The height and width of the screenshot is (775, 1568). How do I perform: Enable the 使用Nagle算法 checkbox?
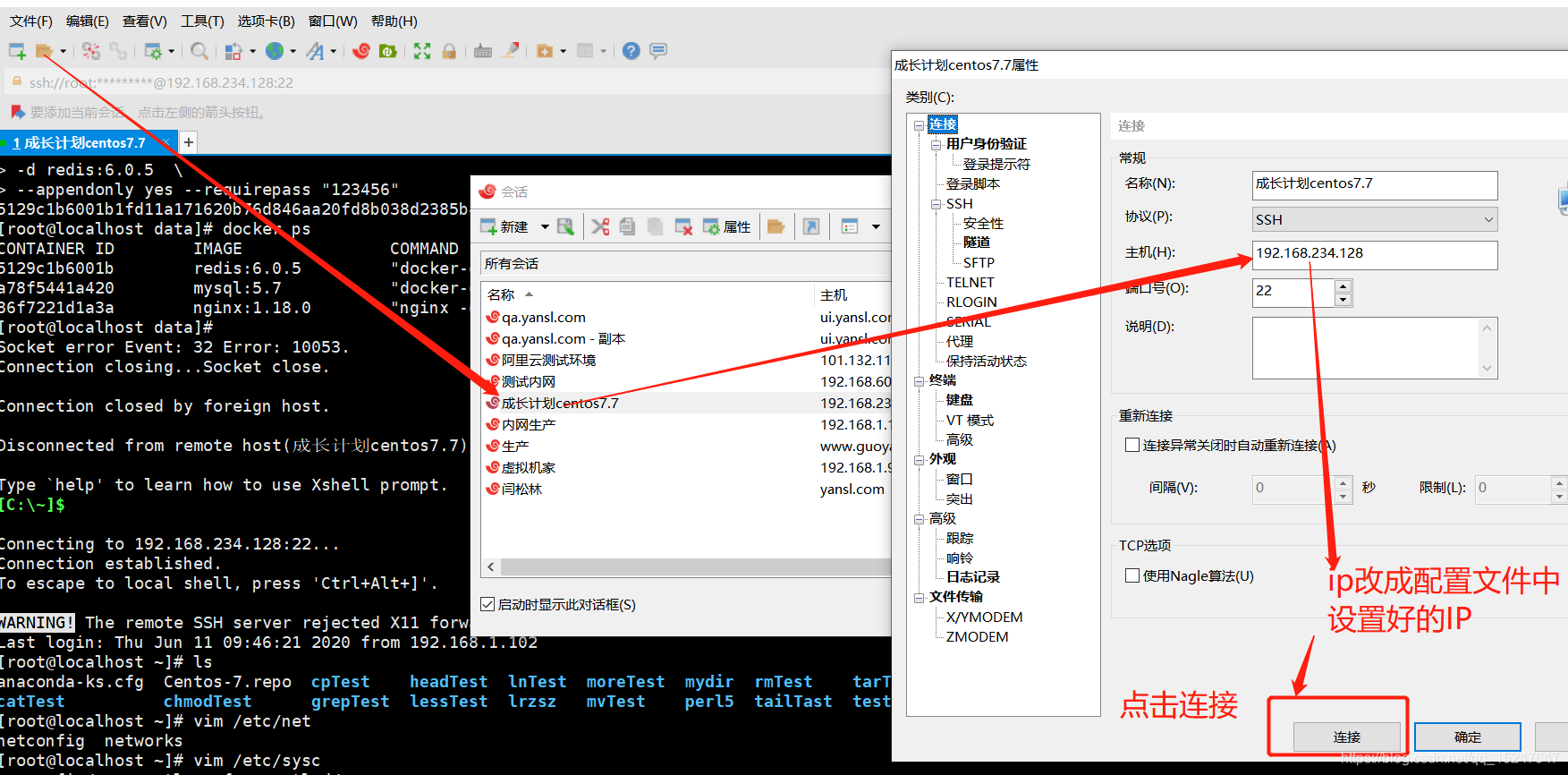click(1132, 575)
